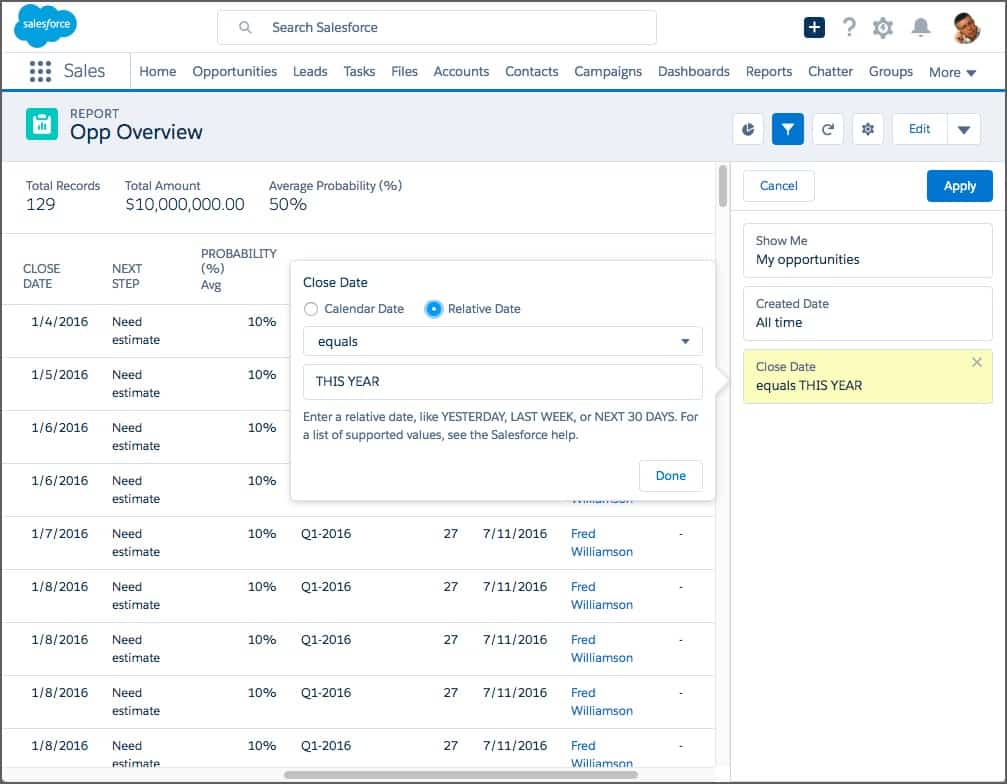The width and height of the screenshot is (1007, 784).
Task: Open report settings gear icon
Action: click(x=868, y=129)
